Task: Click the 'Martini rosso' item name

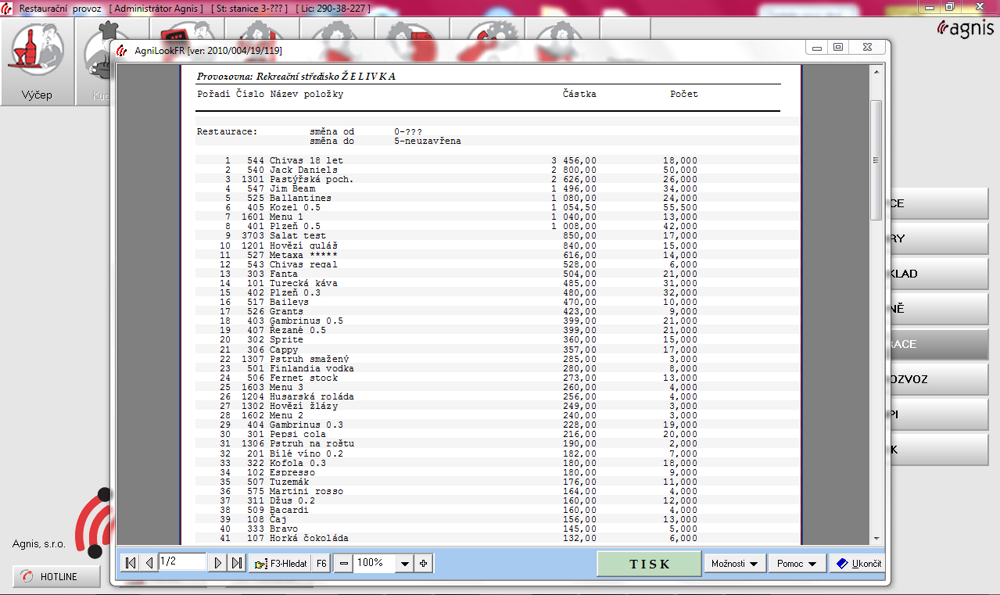Action: [x=306, y=491]
